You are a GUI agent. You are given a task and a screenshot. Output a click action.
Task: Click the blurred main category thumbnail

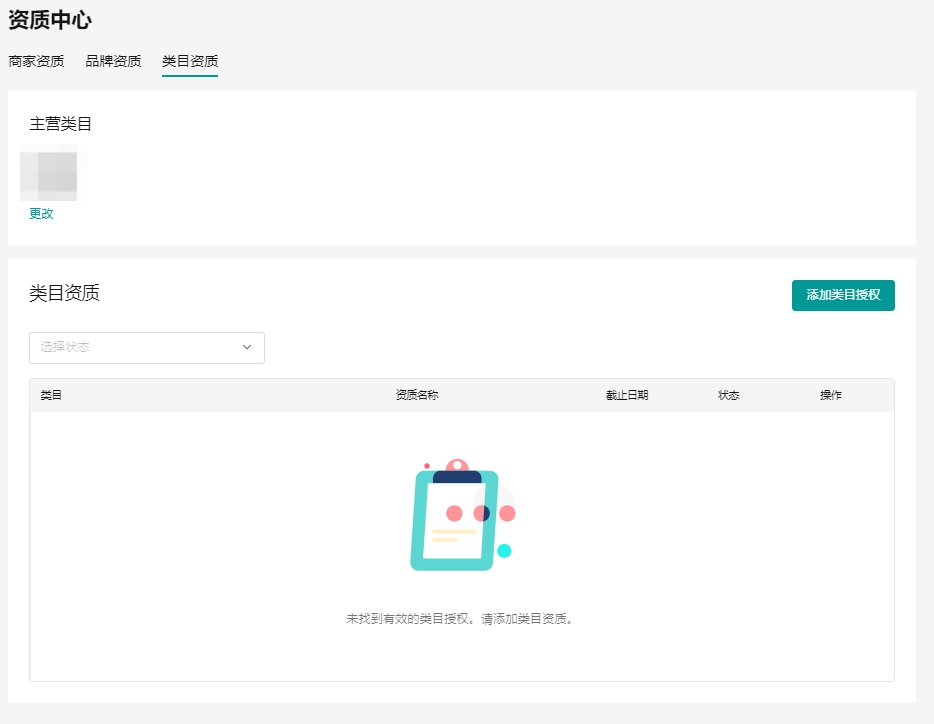[54, 173]
